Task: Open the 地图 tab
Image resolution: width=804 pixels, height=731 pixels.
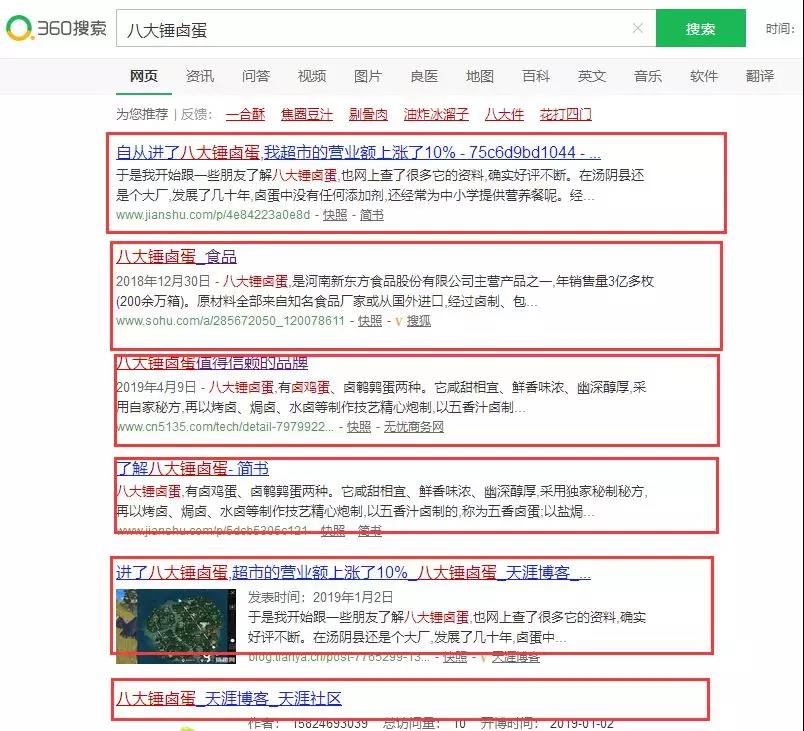Action: coord(480,76)
